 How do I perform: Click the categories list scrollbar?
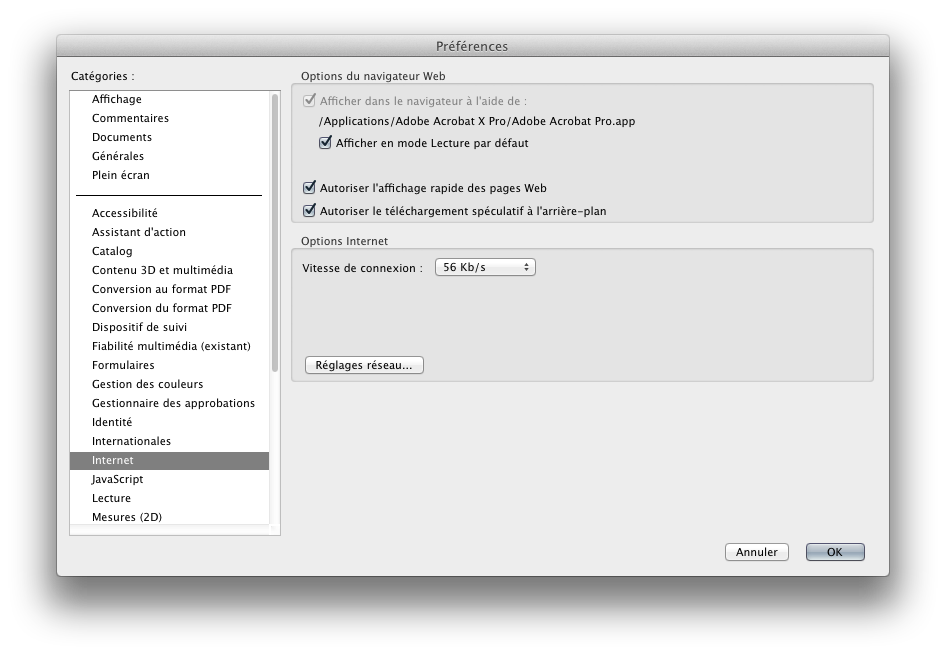275,232
